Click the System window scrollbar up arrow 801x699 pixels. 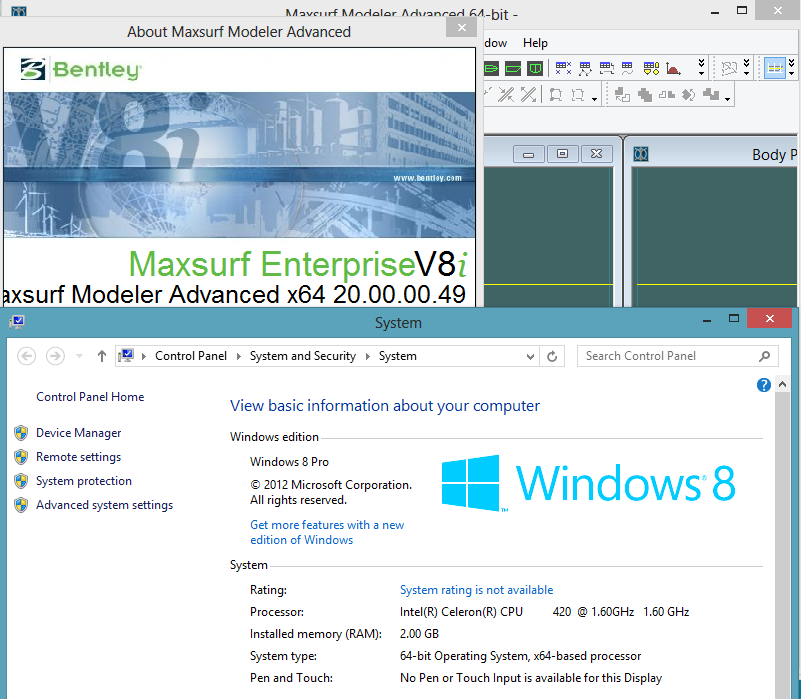point(782,384)
